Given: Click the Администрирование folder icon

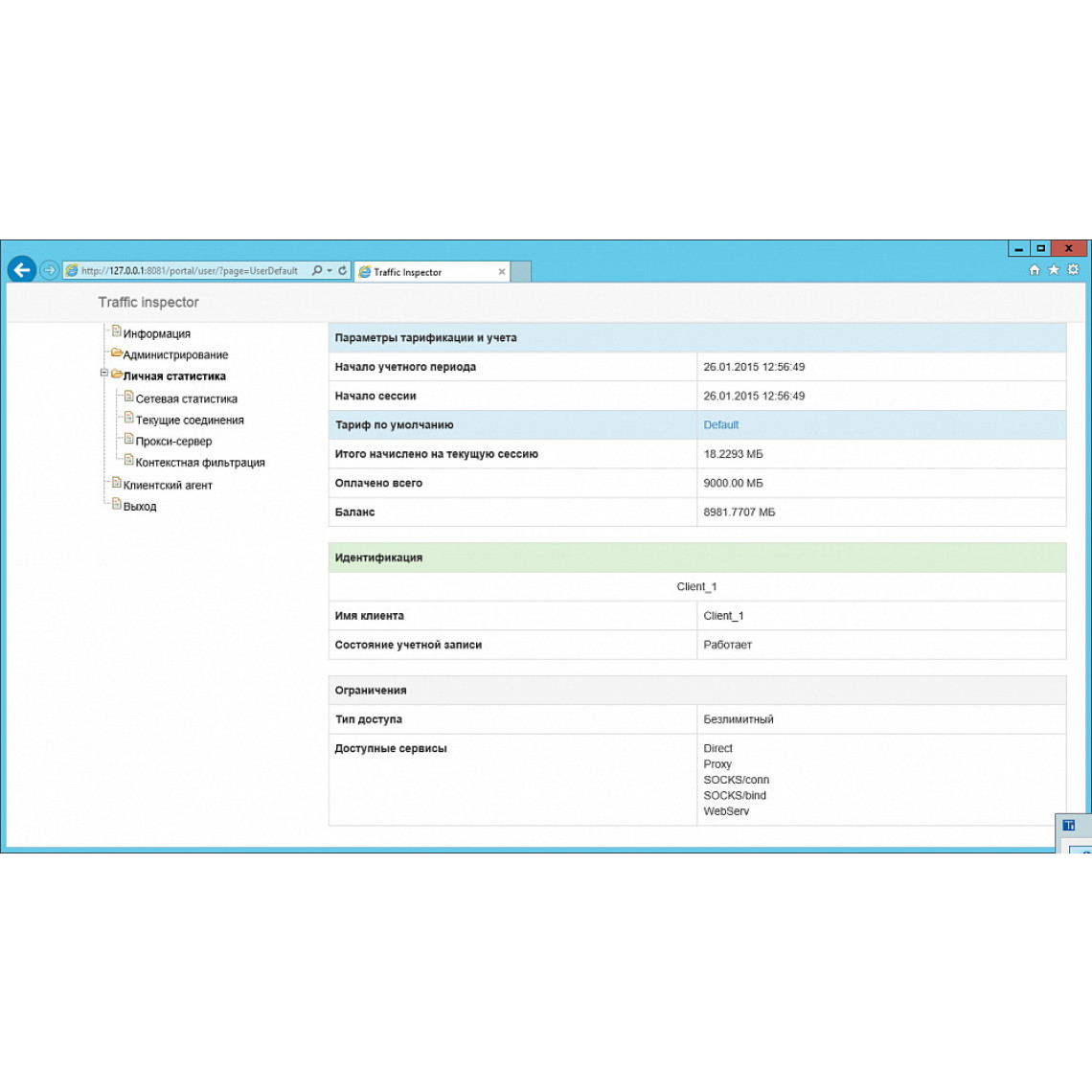Looking at the screenshot, I should [x=117, y=353].
